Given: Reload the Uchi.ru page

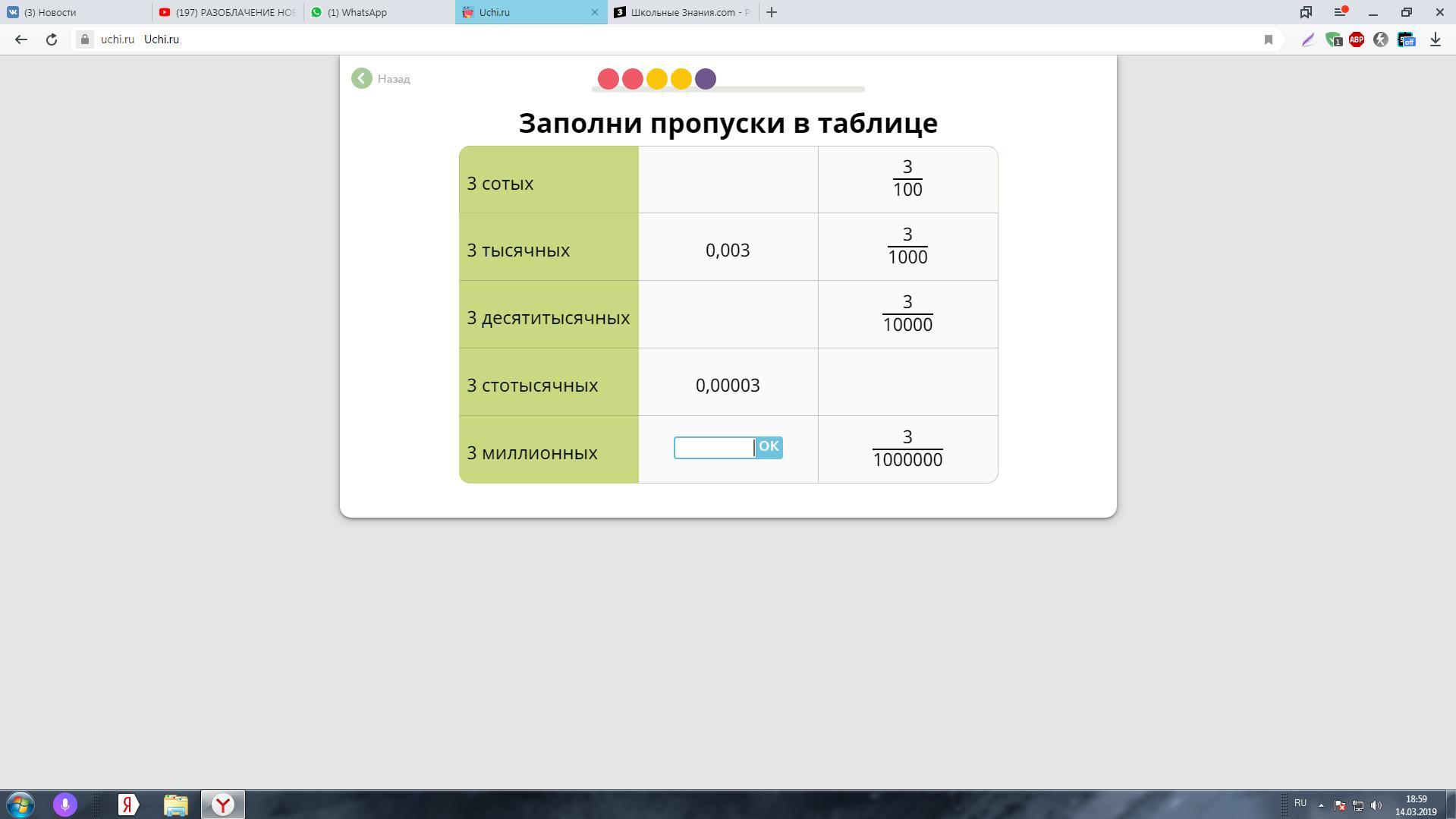Looking at the screenshot, I should point(52,39).
